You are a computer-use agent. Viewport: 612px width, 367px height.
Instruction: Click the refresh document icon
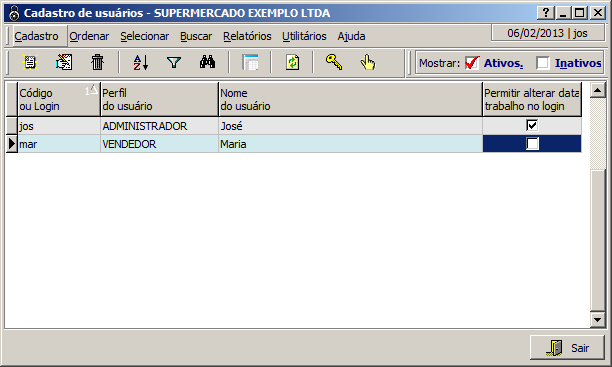tap(292, 62)
